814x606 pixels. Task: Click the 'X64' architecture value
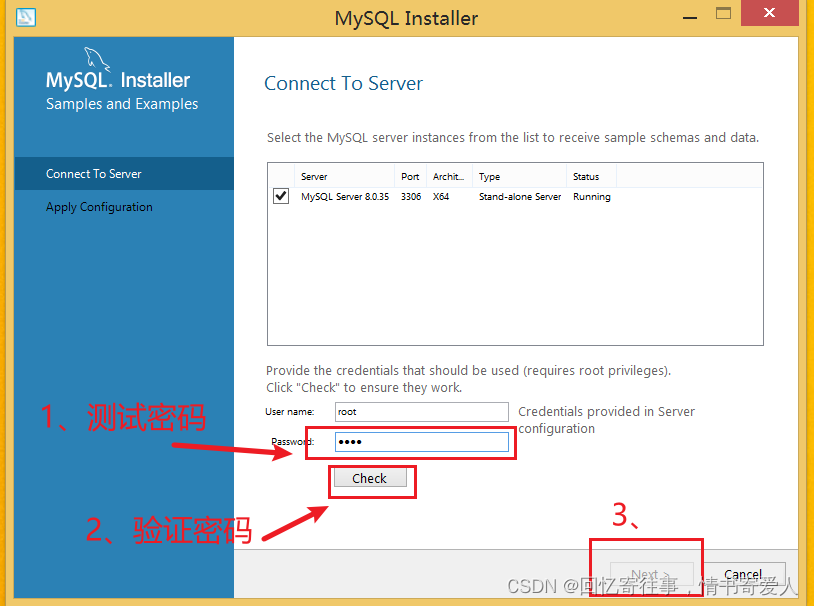pos(441,197)
